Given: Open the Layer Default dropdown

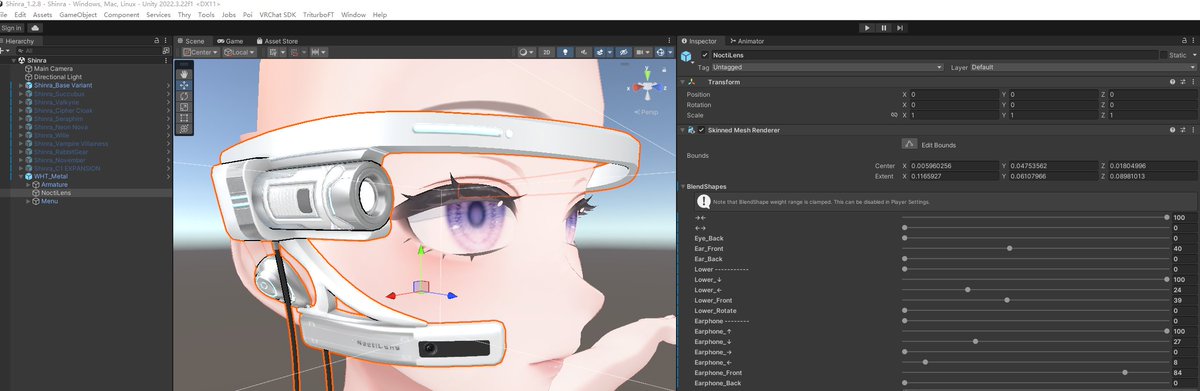Looking at the screenshot, I should tap(1082, 67).
